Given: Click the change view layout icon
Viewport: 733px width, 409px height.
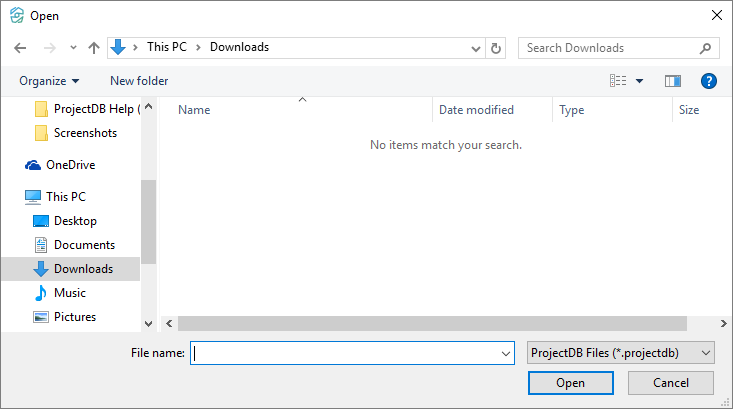Looking at the screenshot, I should pos(619,81).
